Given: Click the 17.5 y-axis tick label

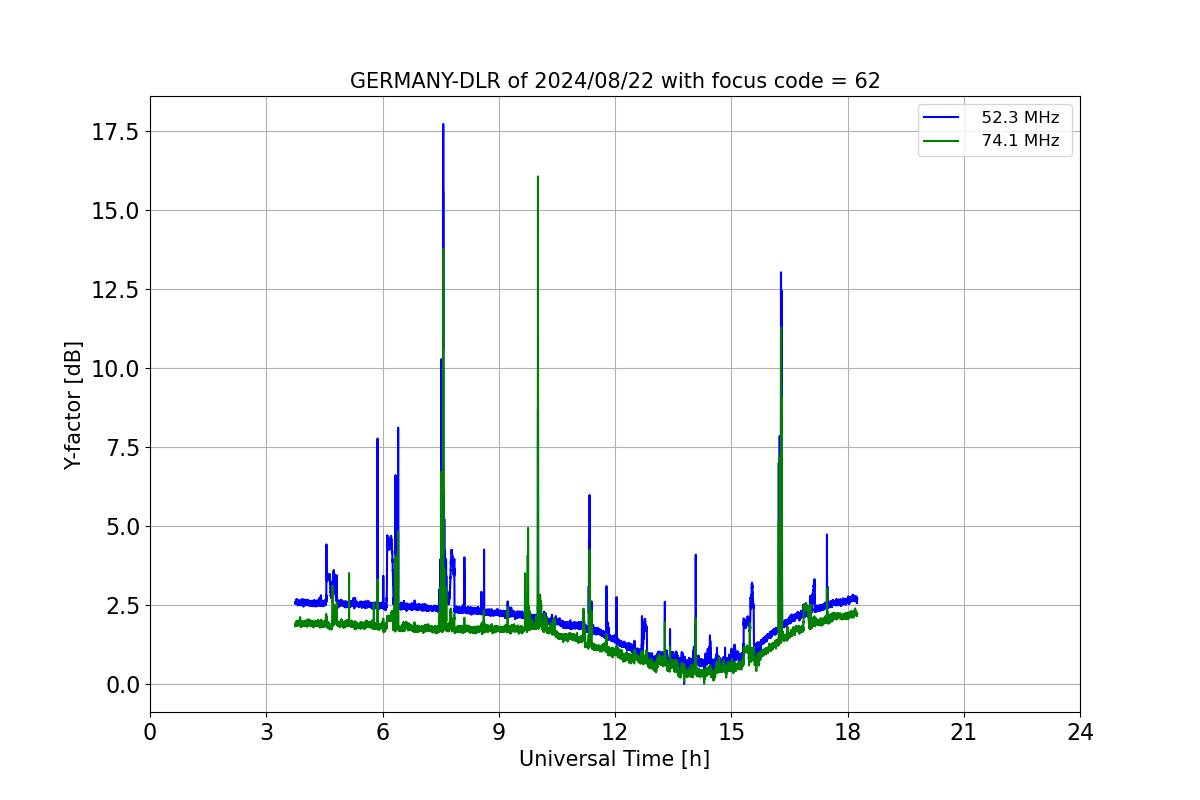Looking at the screenshot, I should click(x=116, y=132).
